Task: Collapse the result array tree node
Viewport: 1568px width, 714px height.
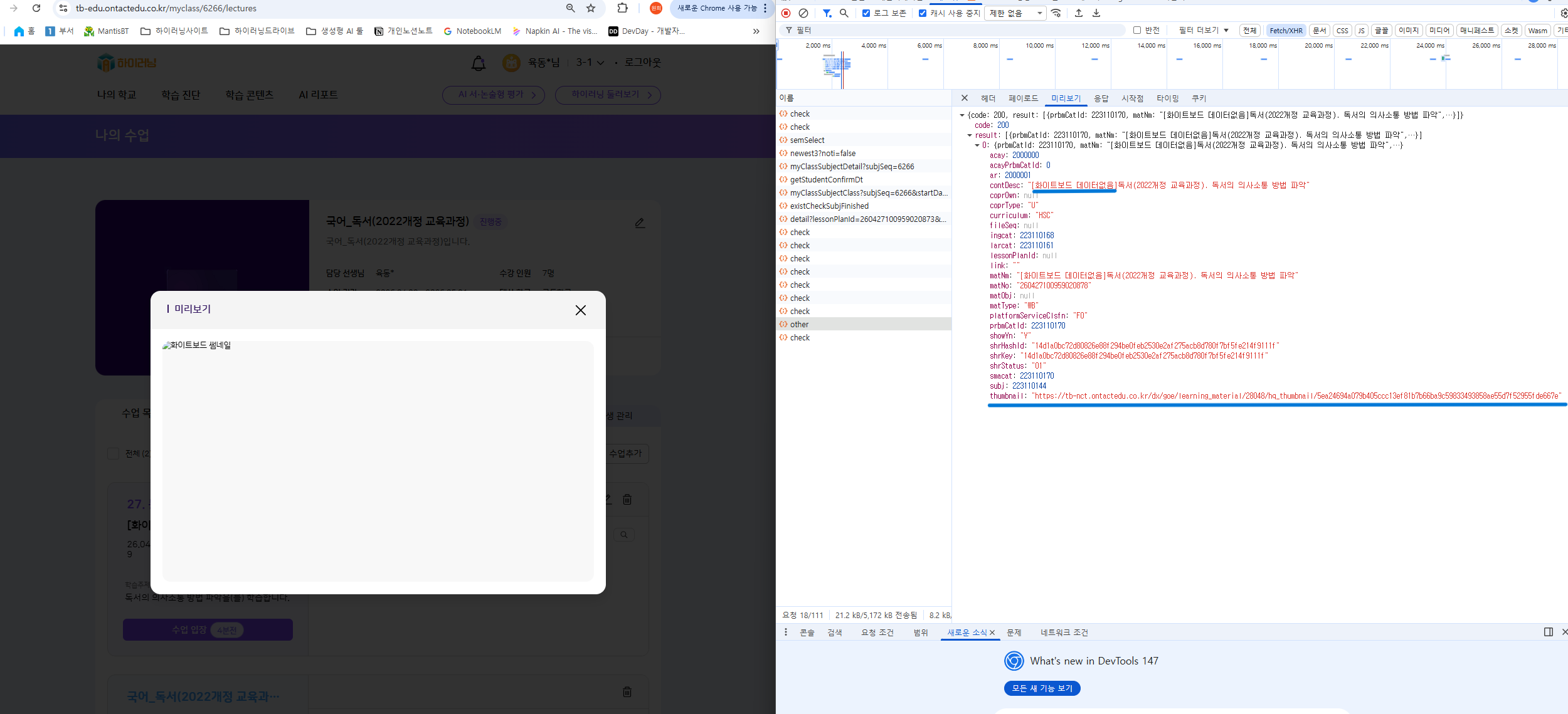Action: [x=970, y=135]
